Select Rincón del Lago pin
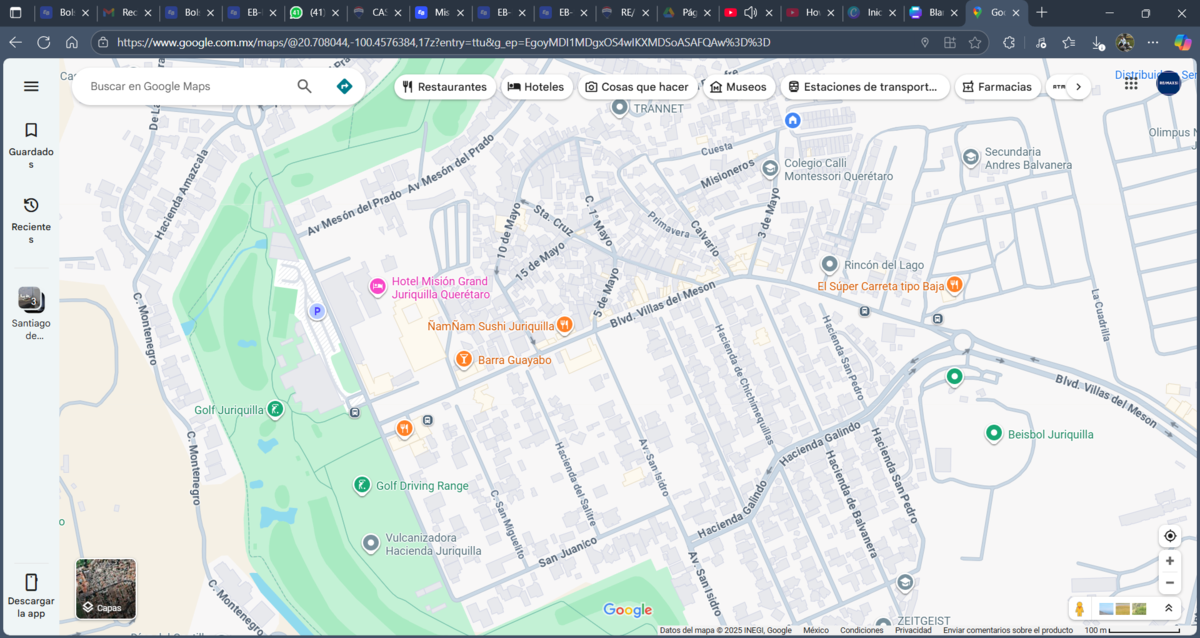 [829, 264]
